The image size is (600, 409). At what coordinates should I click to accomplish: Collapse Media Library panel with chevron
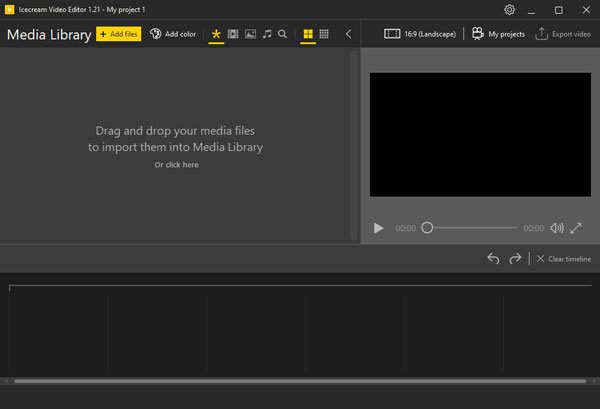348,34
